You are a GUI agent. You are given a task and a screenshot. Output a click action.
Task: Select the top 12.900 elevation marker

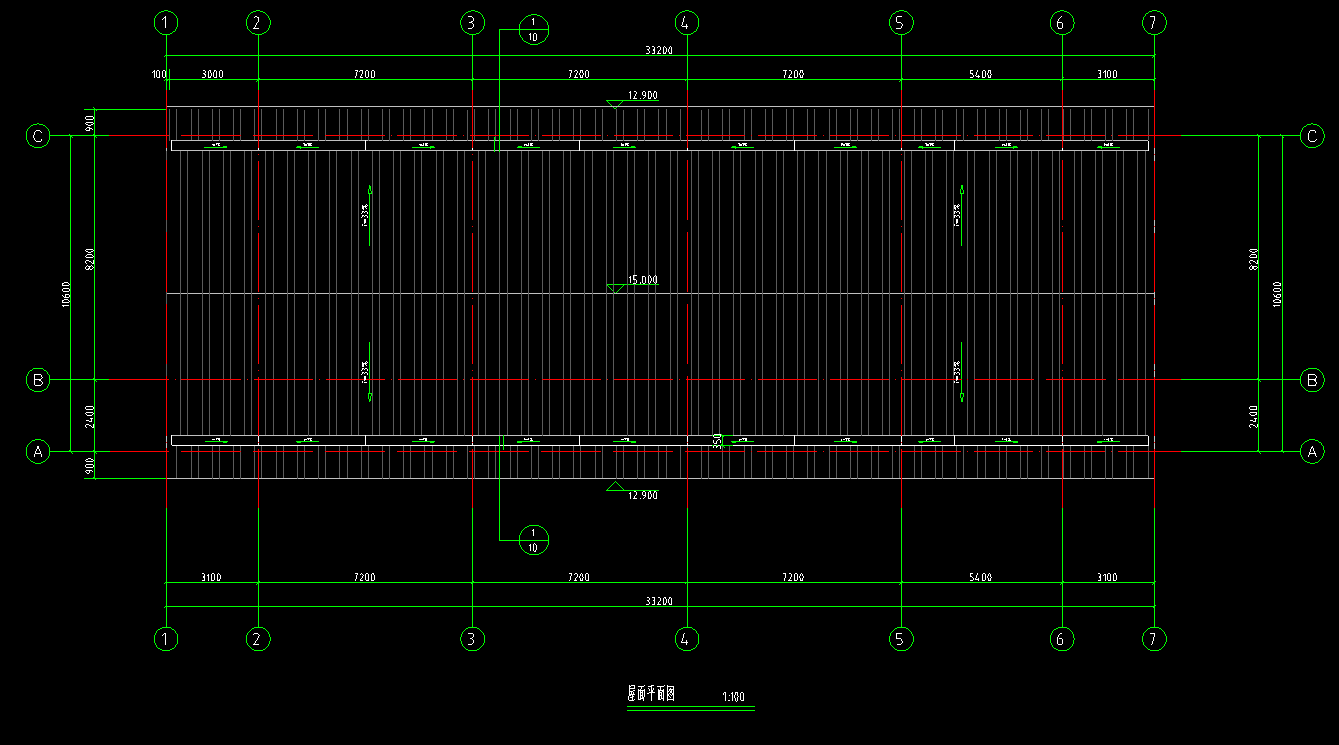coord(641,96)
